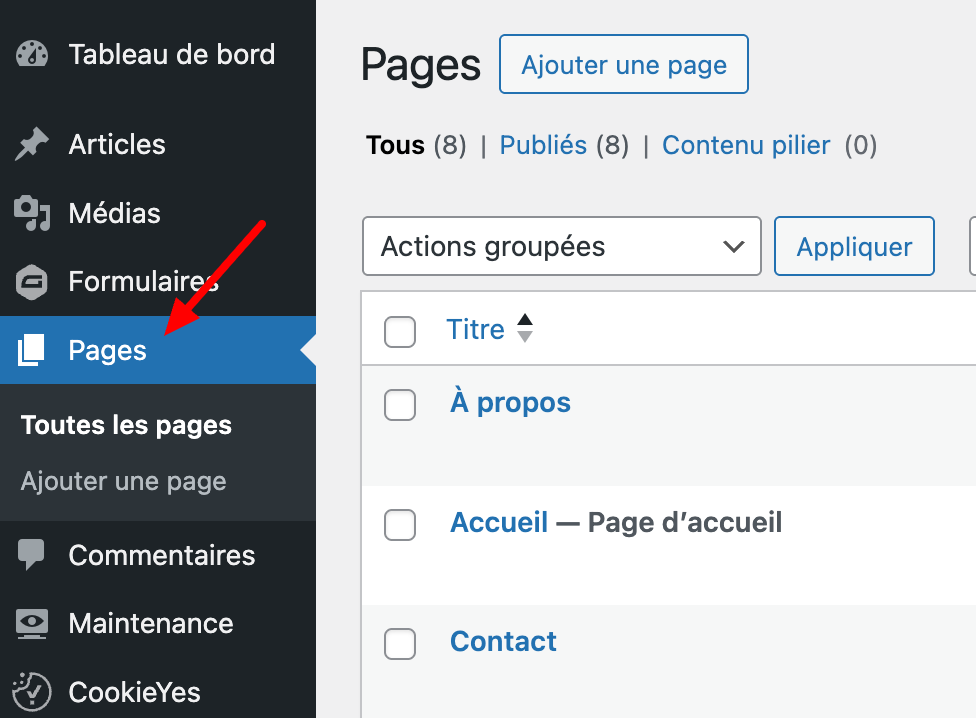Open Commentaires via the speech bubble icon

30,555
